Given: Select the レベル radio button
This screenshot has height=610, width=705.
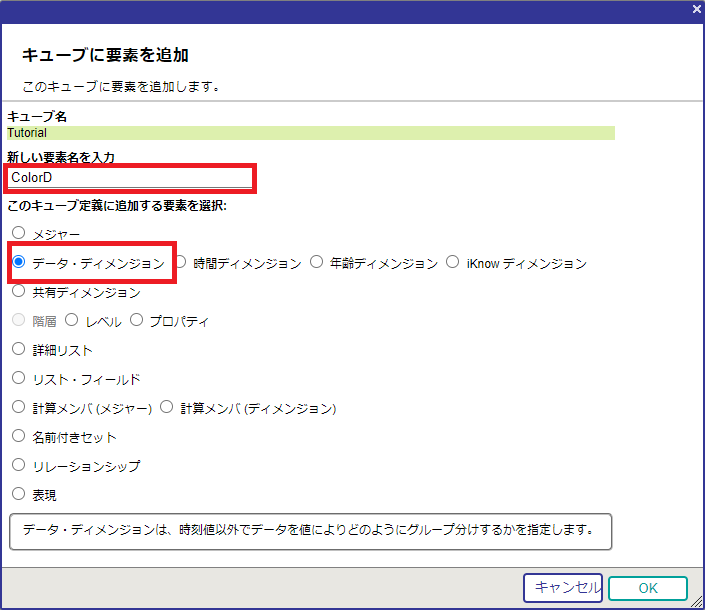Looking at the screenshot, I should coord(72,321).
